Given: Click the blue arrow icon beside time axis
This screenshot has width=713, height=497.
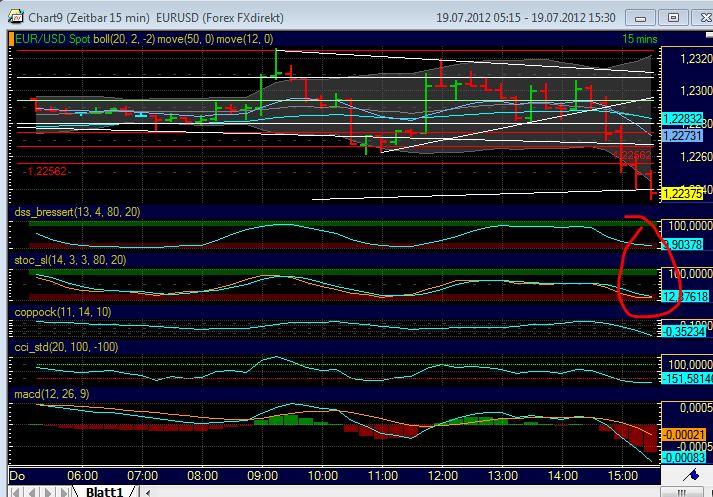Looking at the screenshot, I should click(x=692, y=475).
